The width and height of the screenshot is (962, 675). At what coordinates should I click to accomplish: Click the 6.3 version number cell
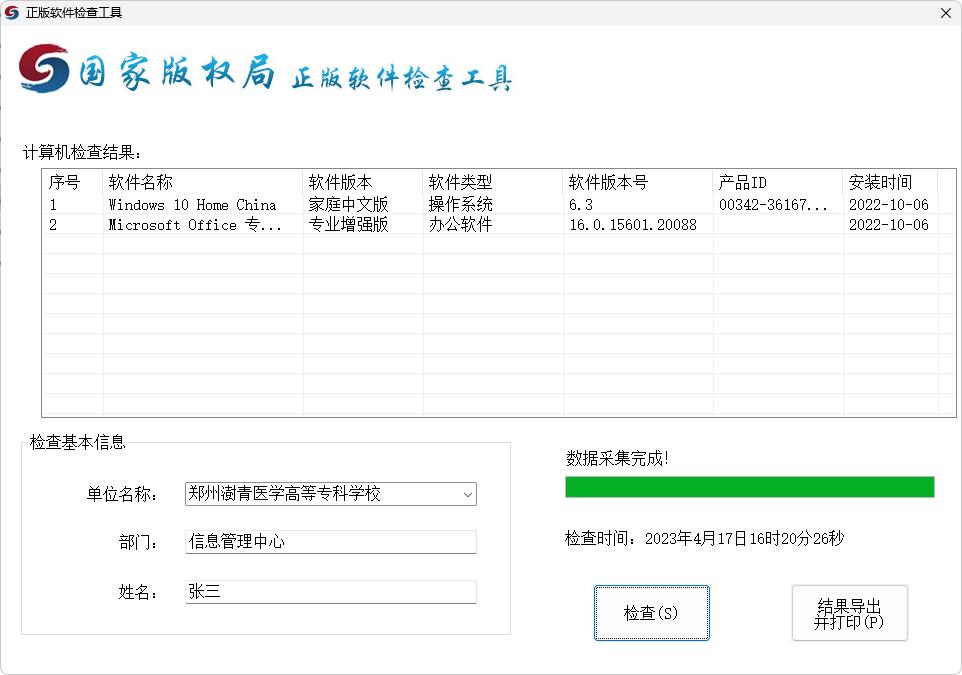pyautogui.click(x=581, y=204)
